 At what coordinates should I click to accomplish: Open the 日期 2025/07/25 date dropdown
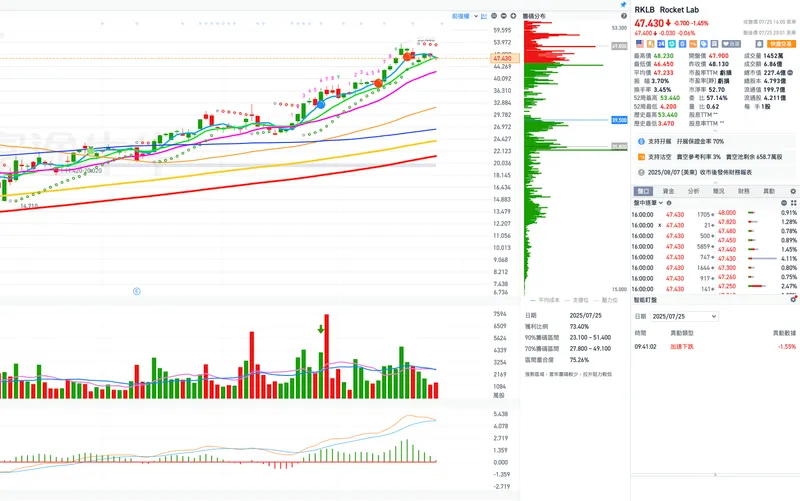coord(684,316)
